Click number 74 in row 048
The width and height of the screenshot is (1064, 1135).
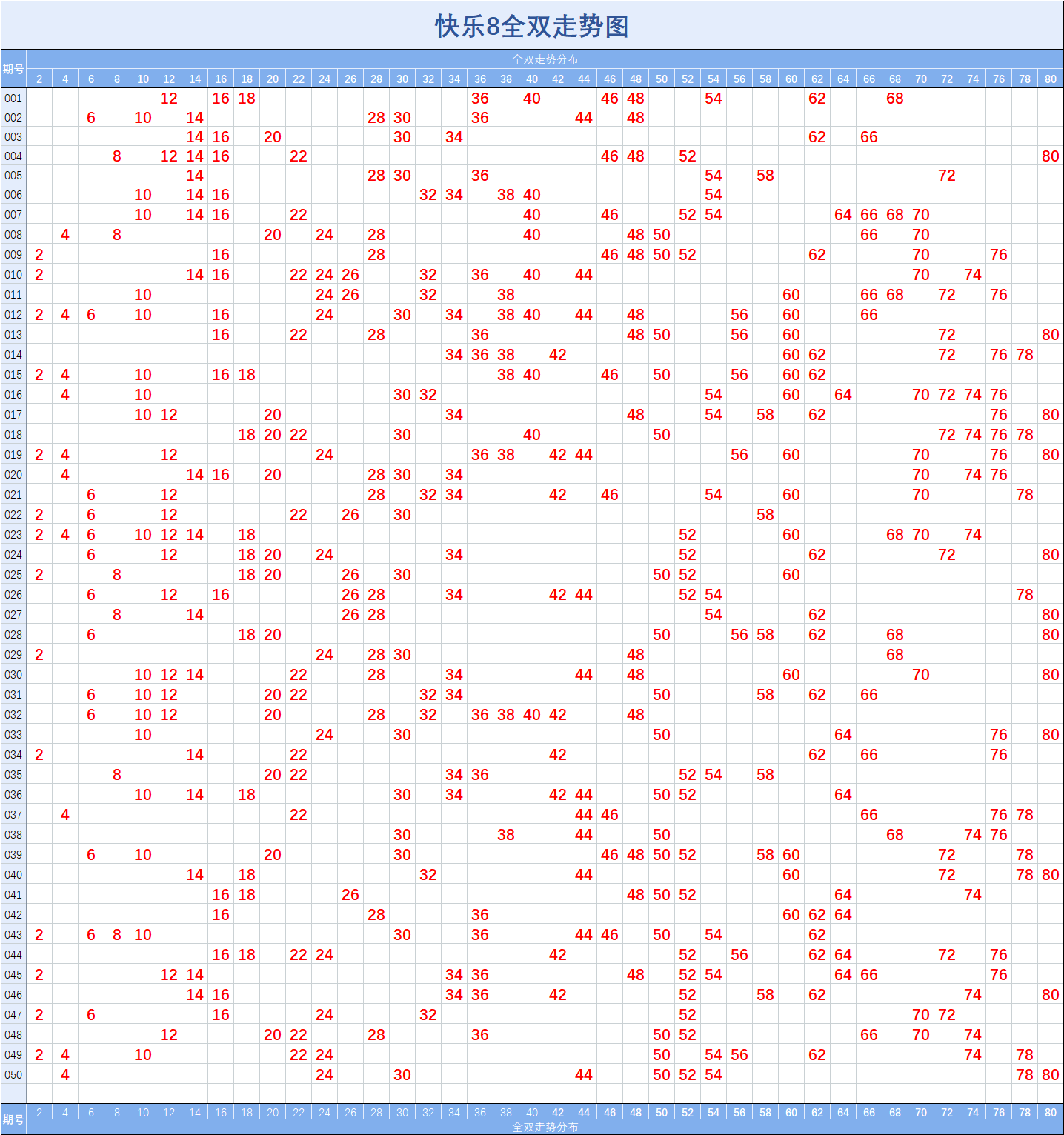click(973, 1035)
